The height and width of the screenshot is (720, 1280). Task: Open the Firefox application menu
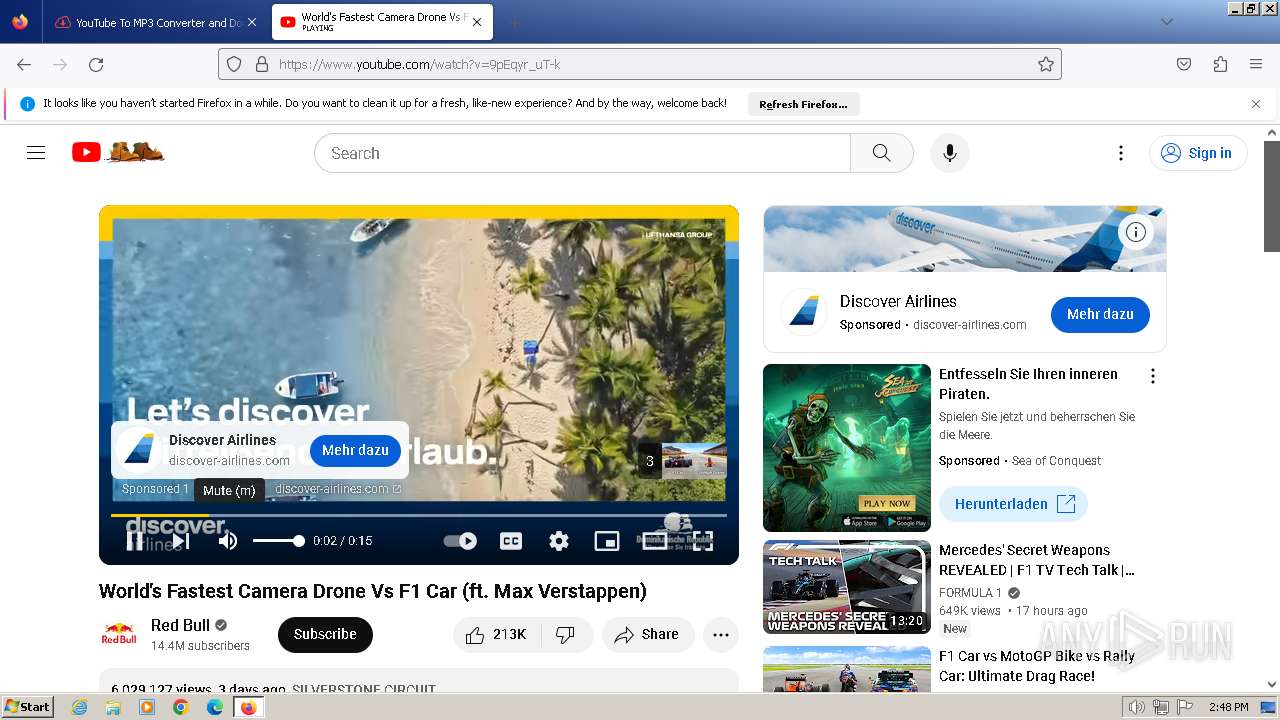(x=1256, y=64)
